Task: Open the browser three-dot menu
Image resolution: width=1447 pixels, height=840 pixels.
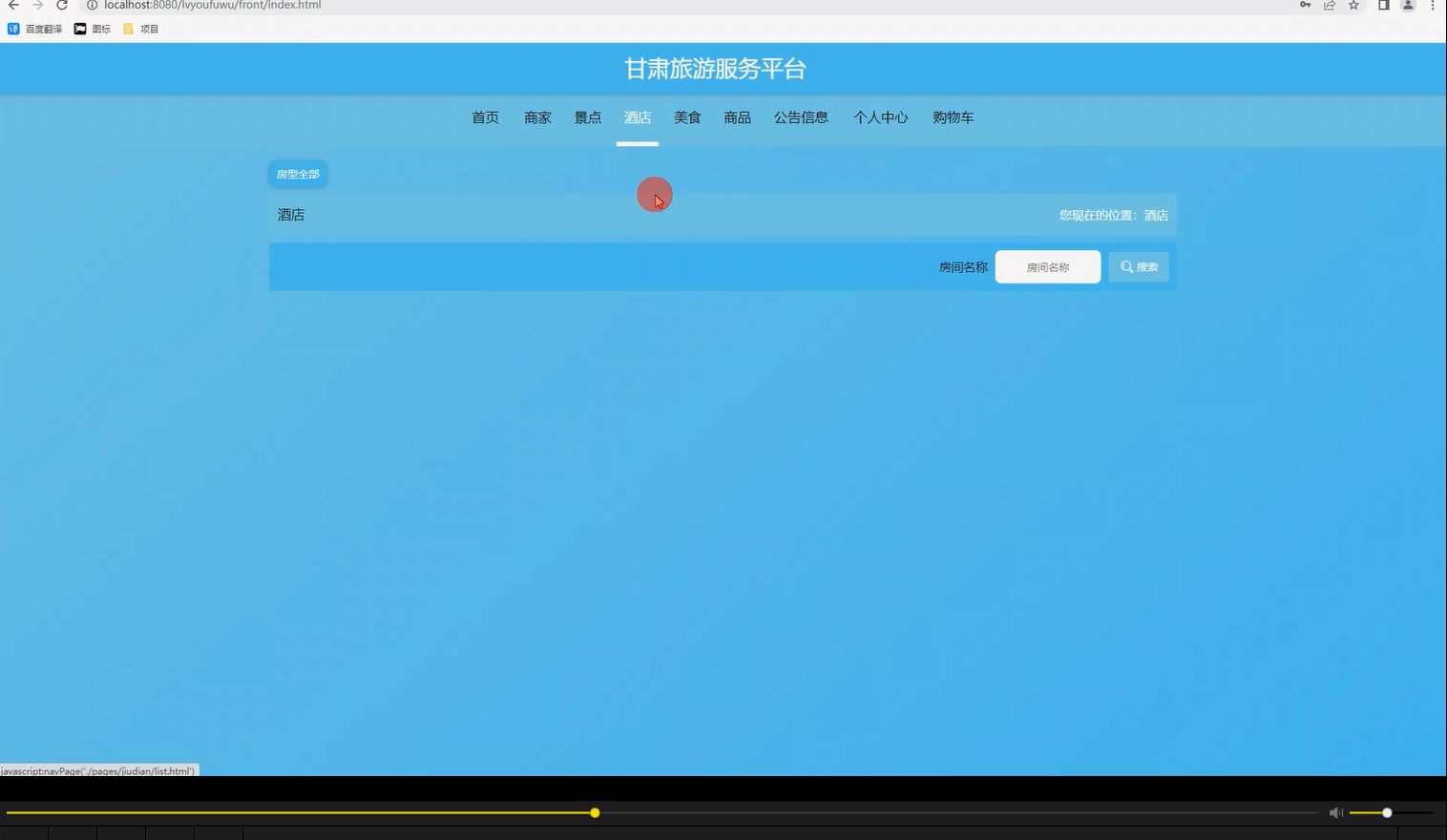Action: pyautogui.click(x=1433, y=6)
